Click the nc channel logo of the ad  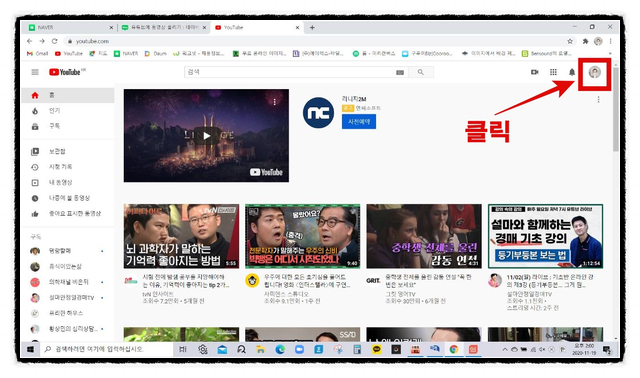click(318, 113)
